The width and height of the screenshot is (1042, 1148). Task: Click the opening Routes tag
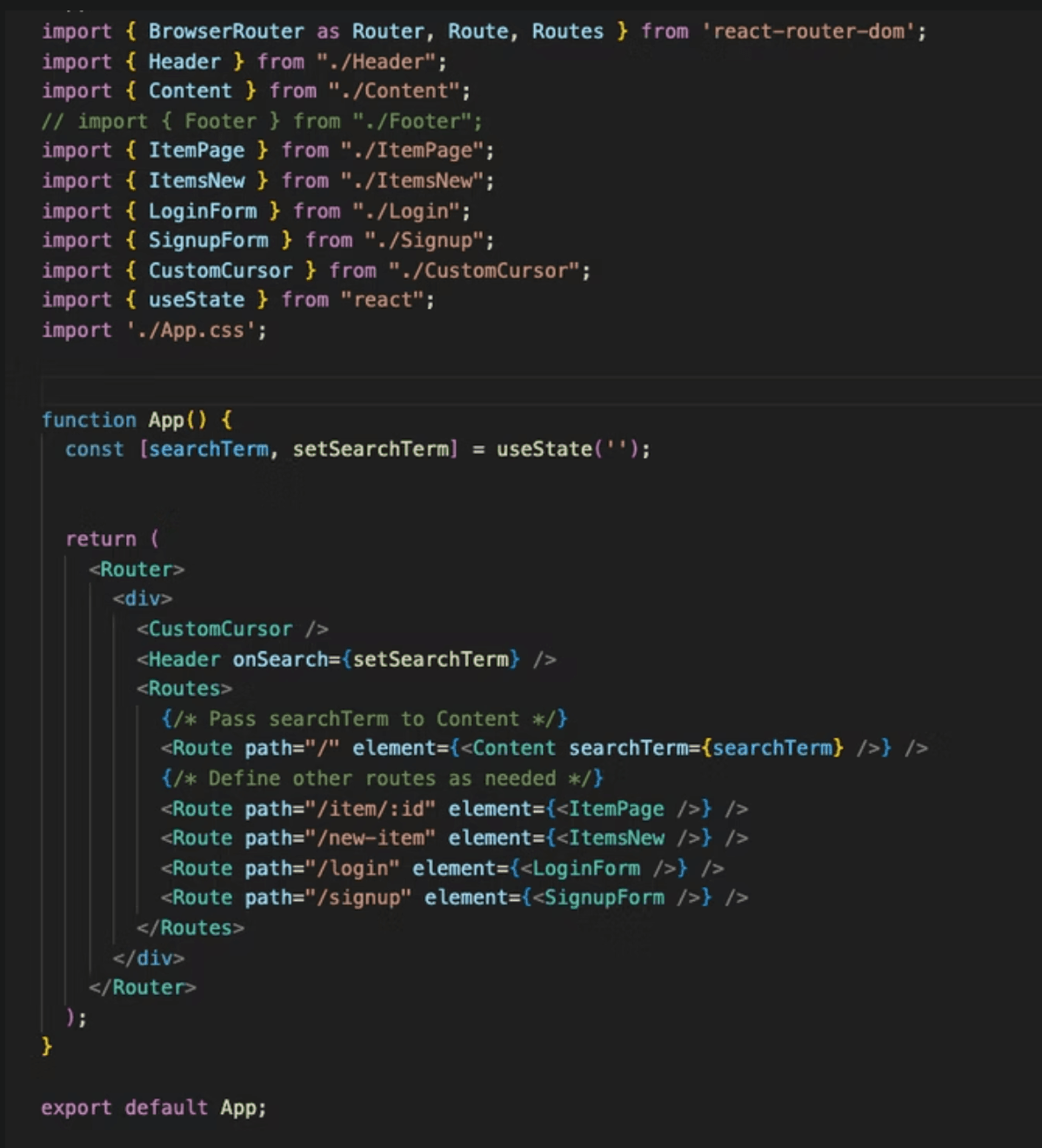[184, 688]
